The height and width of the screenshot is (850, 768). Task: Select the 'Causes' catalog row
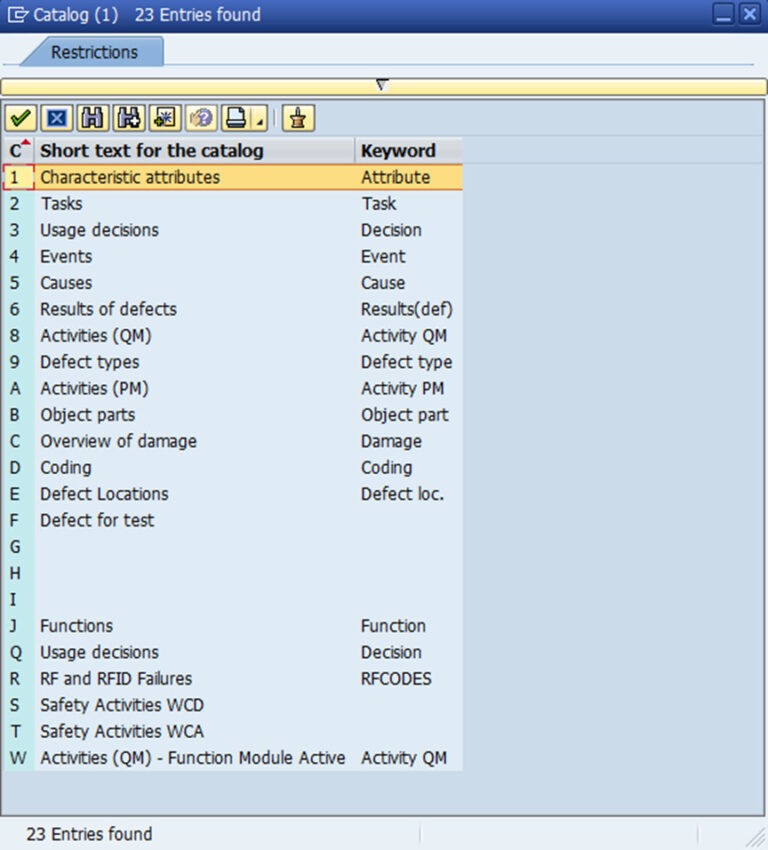233,283
